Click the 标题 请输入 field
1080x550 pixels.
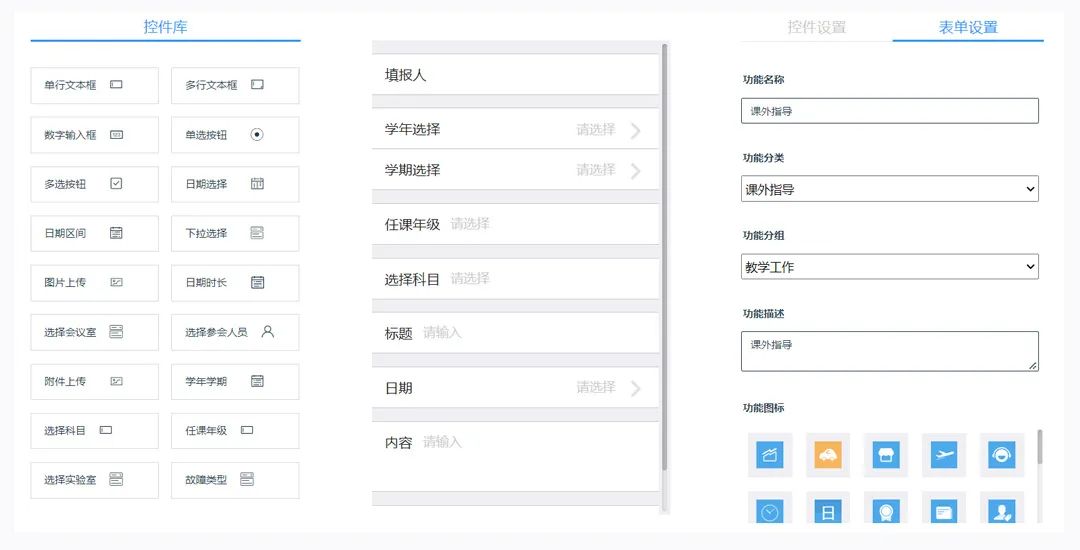pos(515,333)
